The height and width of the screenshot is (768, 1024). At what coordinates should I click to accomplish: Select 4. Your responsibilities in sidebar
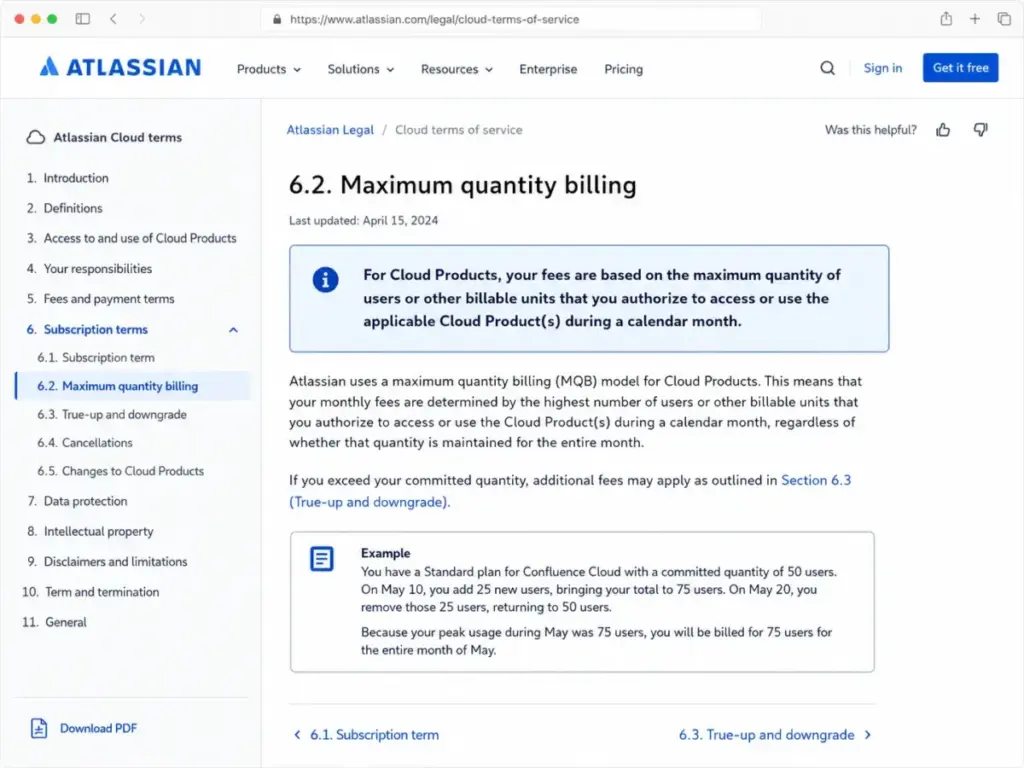click(x=89, y=269)
